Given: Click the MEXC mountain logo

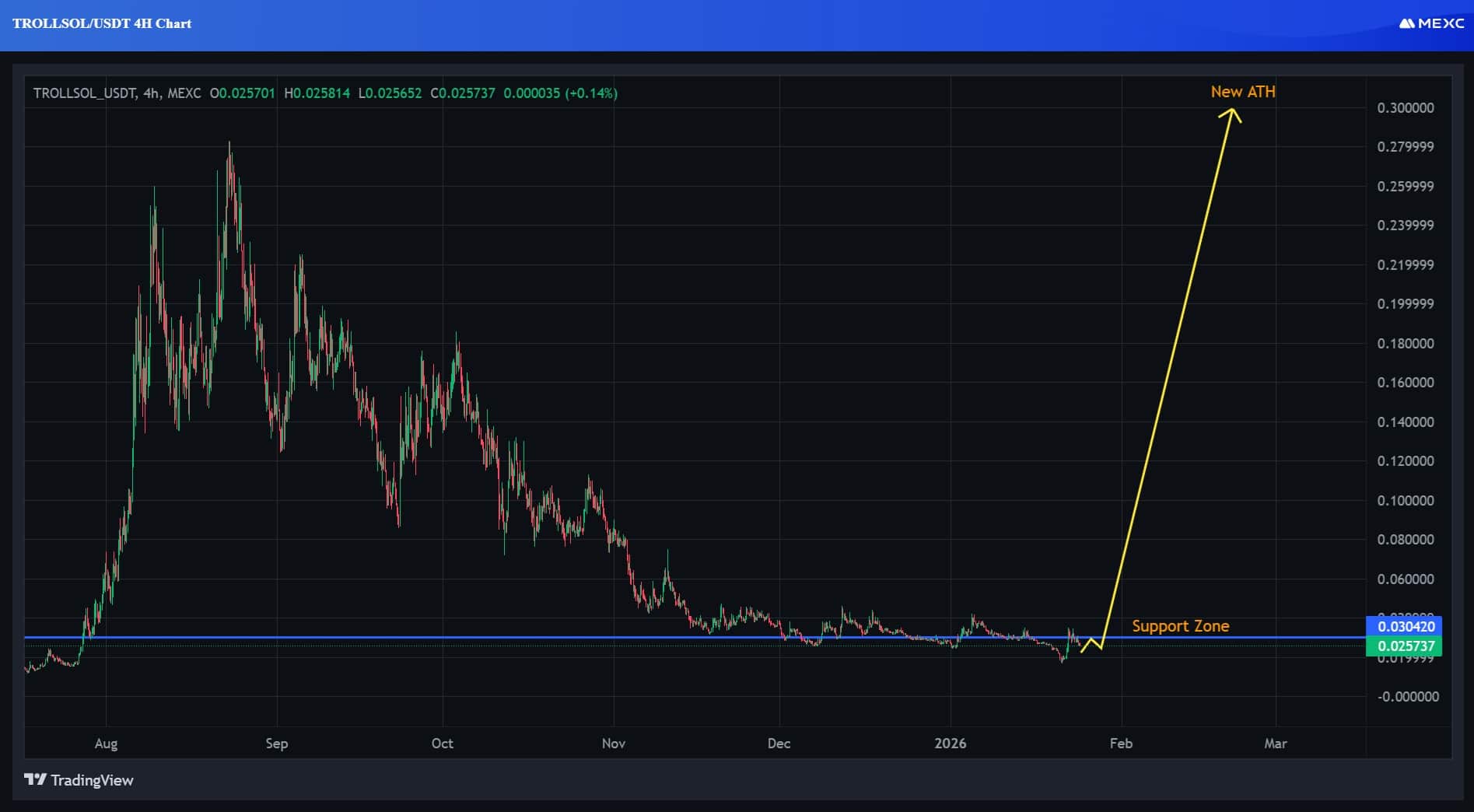Looking at the screenshot, I should [1407, 23].
